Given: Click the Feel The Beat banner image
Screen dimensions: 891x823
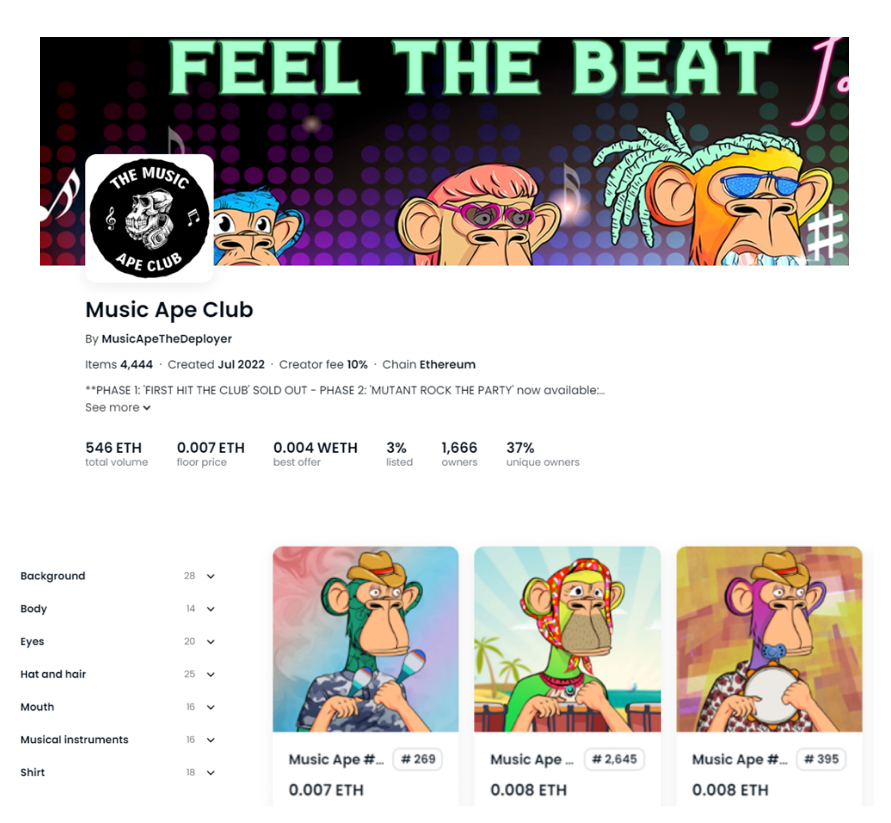Looking at the screenshot, I should [444, 151].
